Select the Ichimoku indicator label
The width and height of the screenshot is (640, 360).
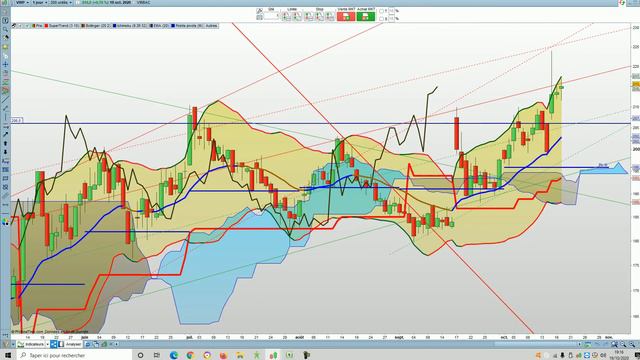click(x=129, y=26)
